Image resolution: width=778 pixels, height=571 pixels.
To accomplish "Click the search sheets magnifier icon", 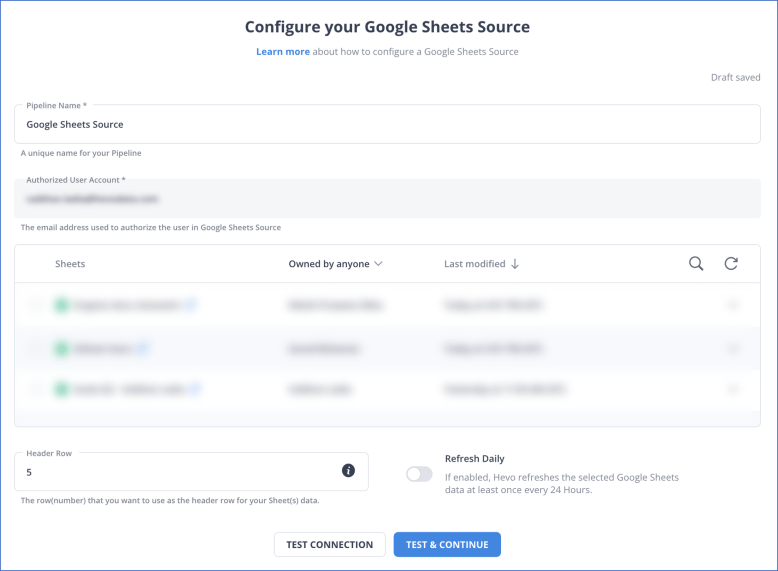I will coord(696,263).
